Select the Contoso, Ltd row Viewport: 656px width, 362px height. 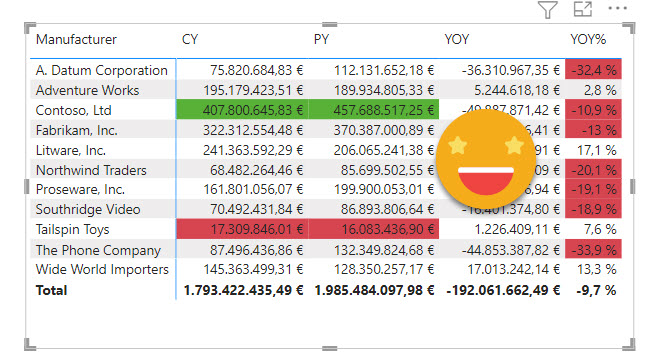pyautogui.click(x=326, y=110)
